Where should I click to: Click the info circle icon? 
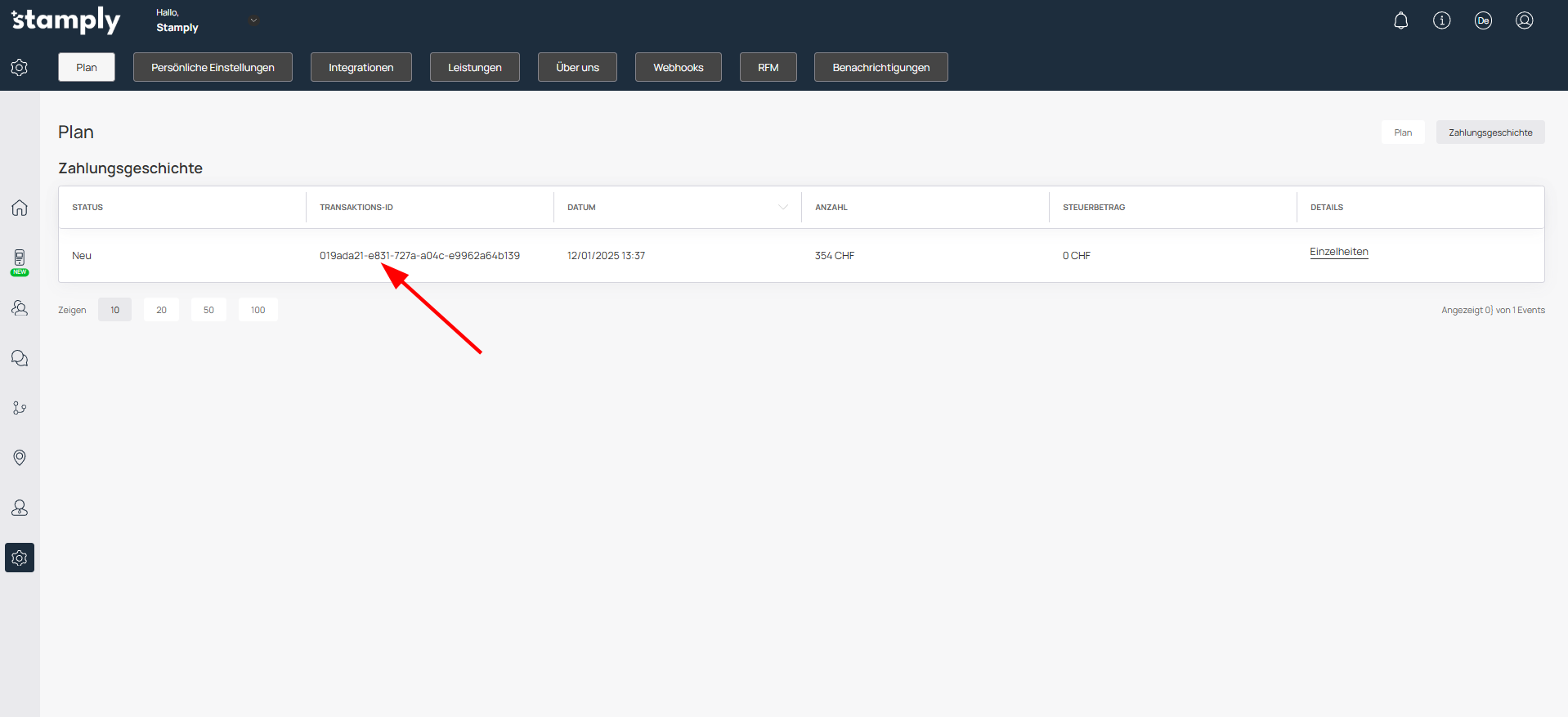point(1441,20)
